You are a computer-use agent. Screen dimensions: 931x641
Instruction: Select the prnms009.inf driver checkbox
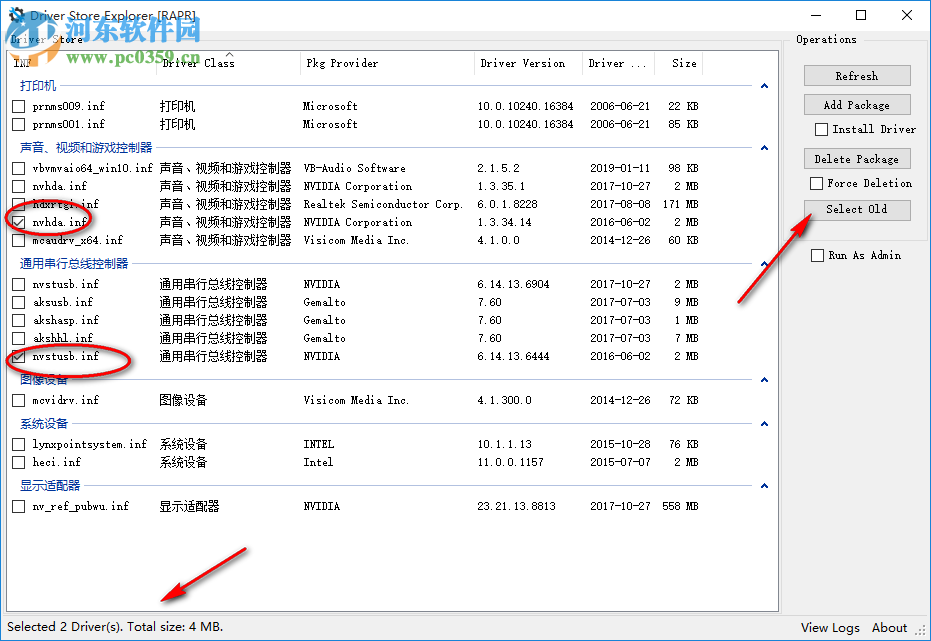coord(17,106)
